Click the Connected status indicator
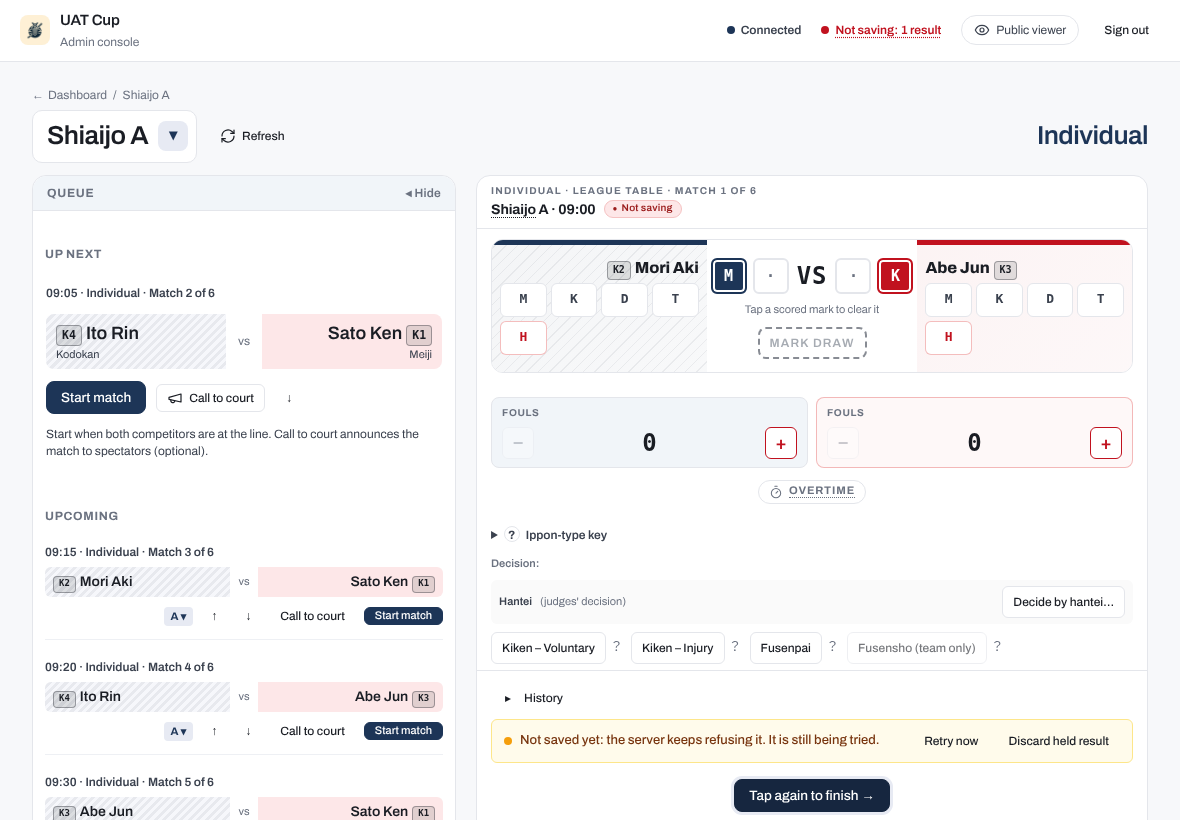The image size is (1180, 820). click(x=764, y=30)
